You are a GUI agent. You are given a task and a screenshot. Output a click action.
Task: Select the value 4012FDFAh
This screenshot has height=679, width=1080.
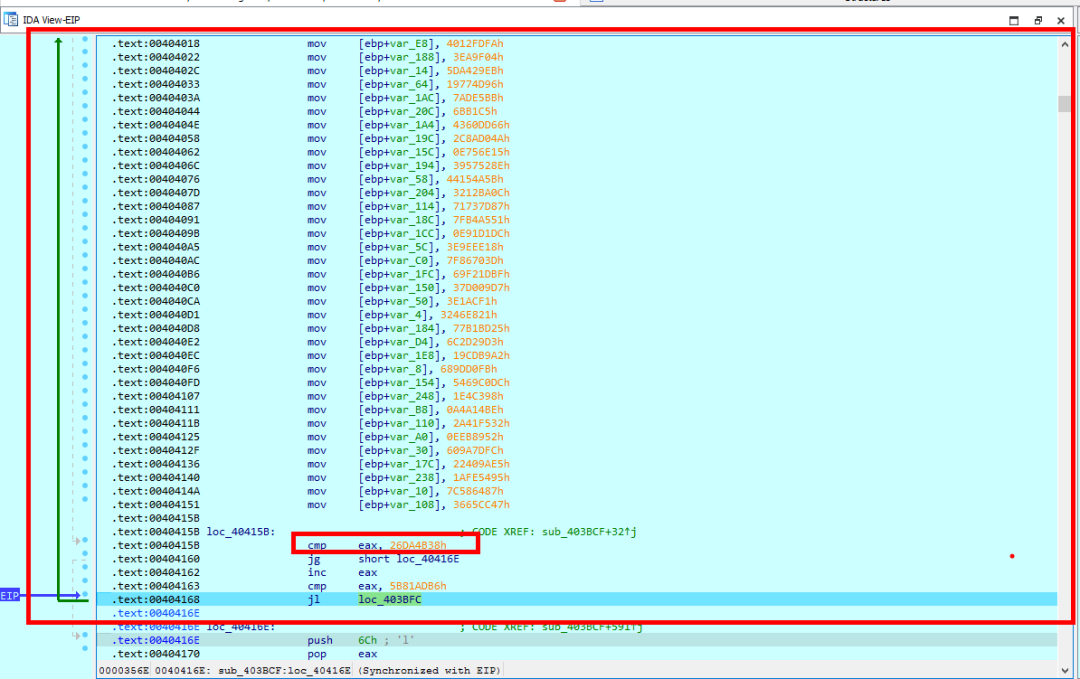click(475, 43)
